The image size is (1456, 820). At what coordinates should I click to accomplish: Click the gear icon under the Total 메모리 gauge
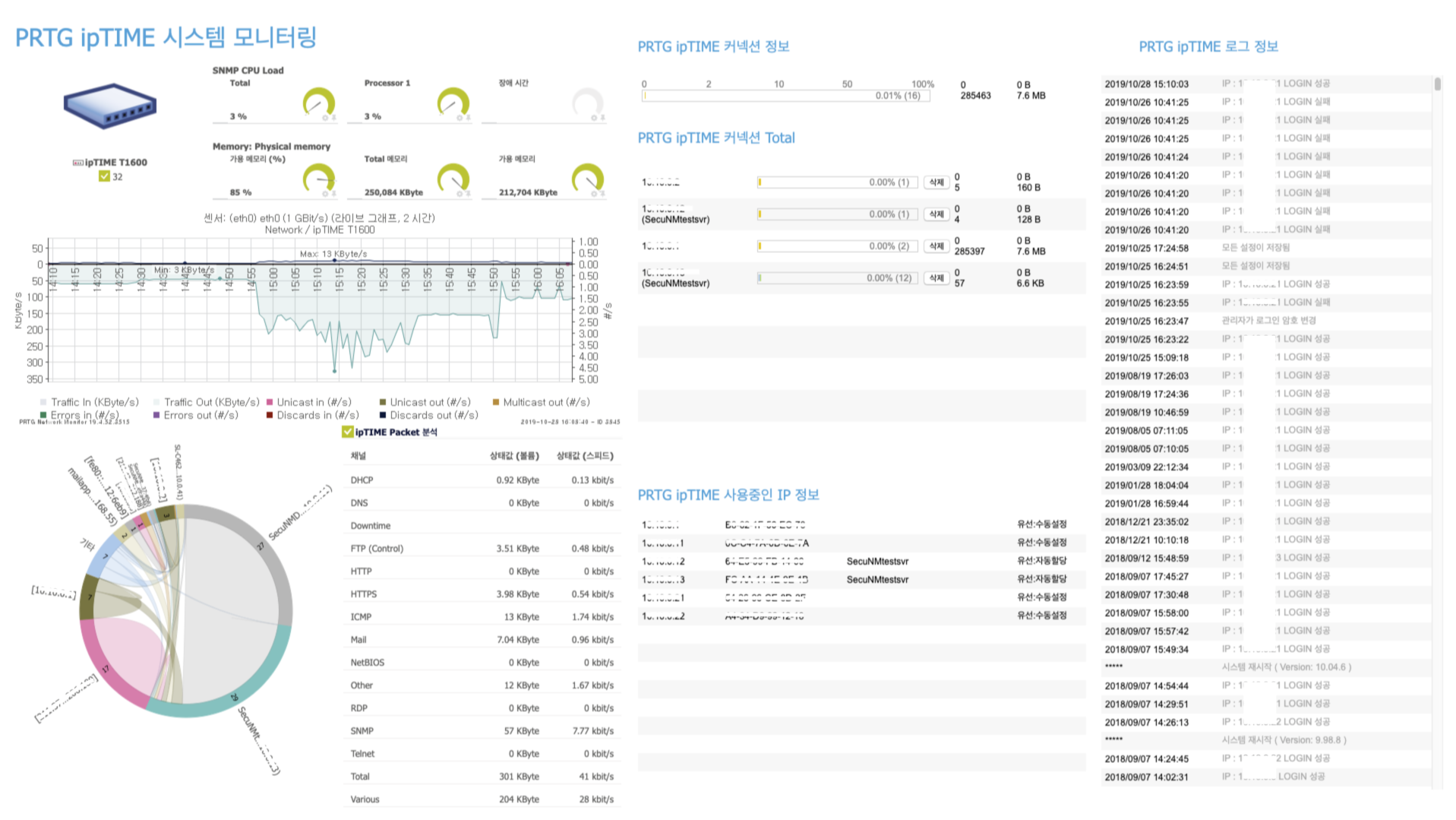point(460,194)
